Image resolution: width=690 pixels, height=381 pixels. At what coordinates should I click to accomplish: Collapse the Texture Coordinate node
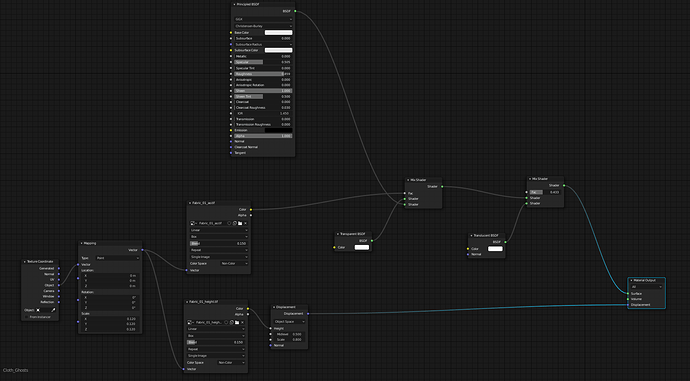click(25, 262)
